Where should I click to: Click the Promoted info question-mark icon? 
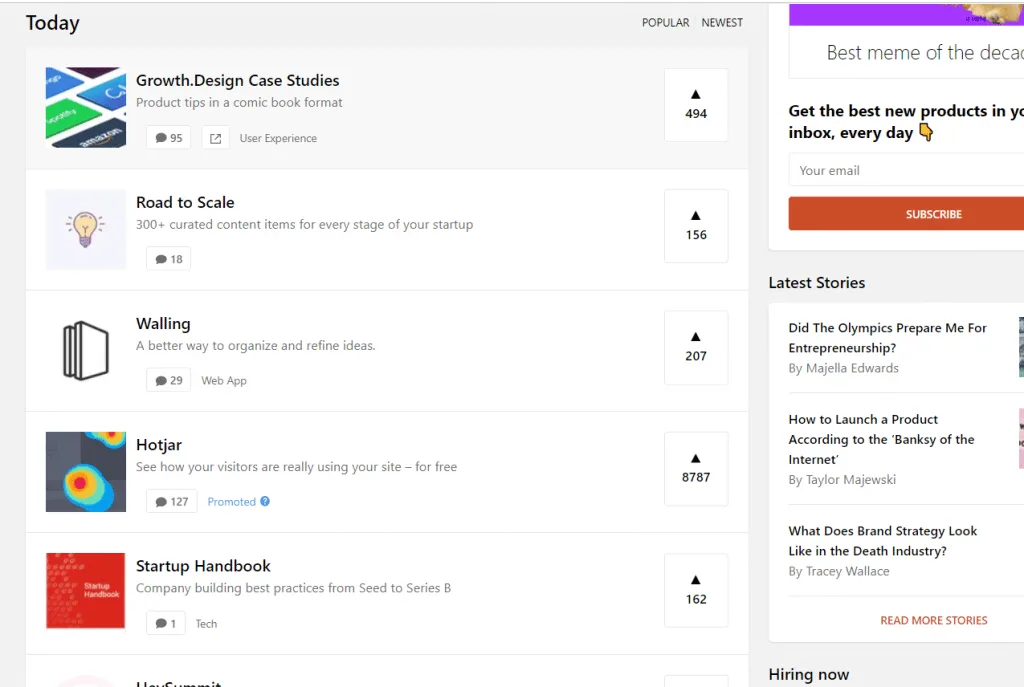pos(264,501)
